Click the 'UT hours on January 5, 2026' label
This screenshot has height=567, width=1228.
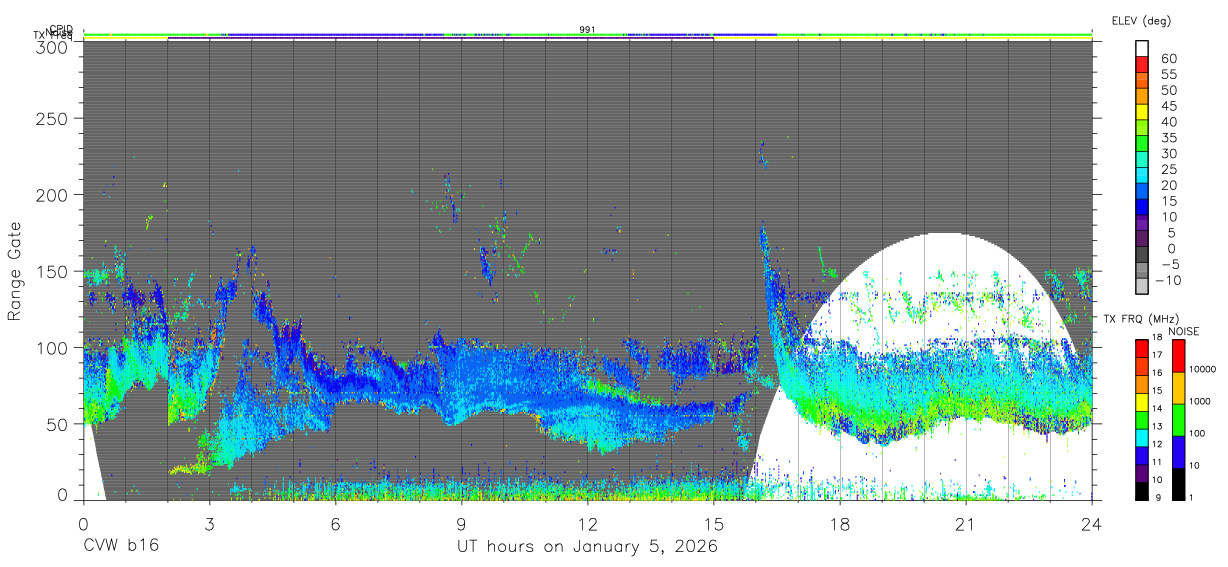coord(587,546)
